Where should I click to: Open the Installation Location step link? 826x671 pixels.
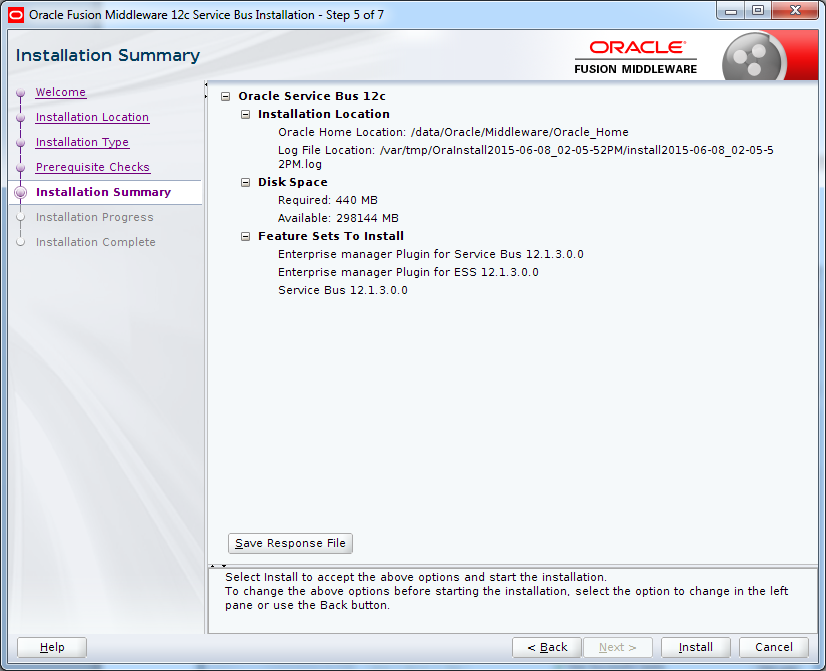[x=92, y=117]
